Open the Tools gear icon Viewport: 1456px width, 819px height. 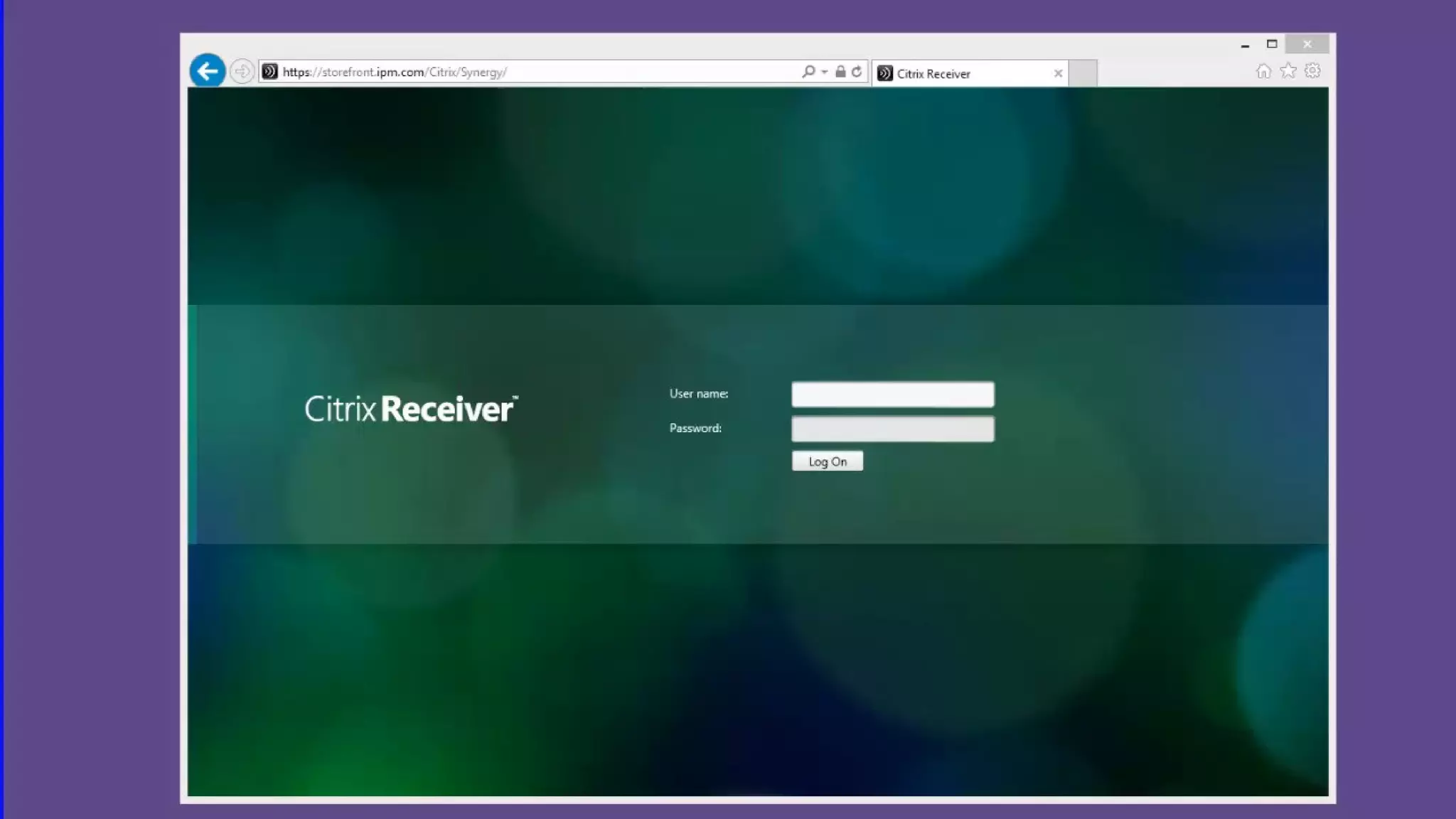(x=1312, y=71)
